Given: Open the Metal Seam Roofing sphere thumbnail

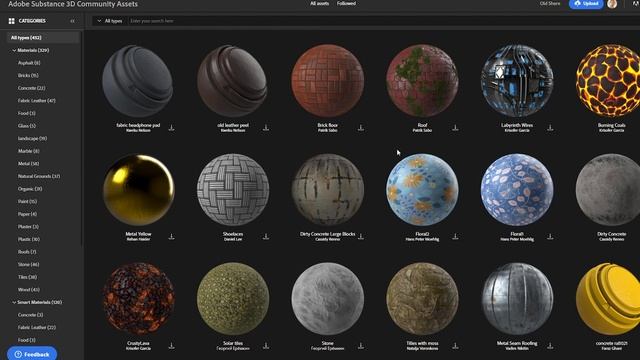Looking at the screenshot, I should click(517, 299).
